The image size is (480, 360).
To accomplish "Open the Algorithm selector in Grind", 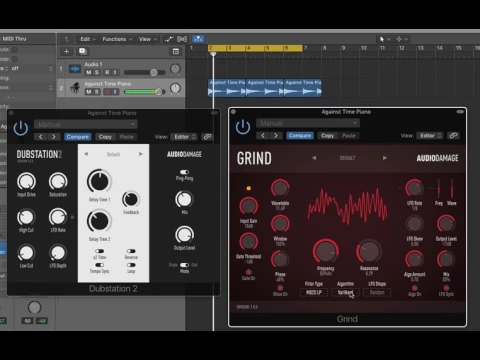I will pos(345,292).
